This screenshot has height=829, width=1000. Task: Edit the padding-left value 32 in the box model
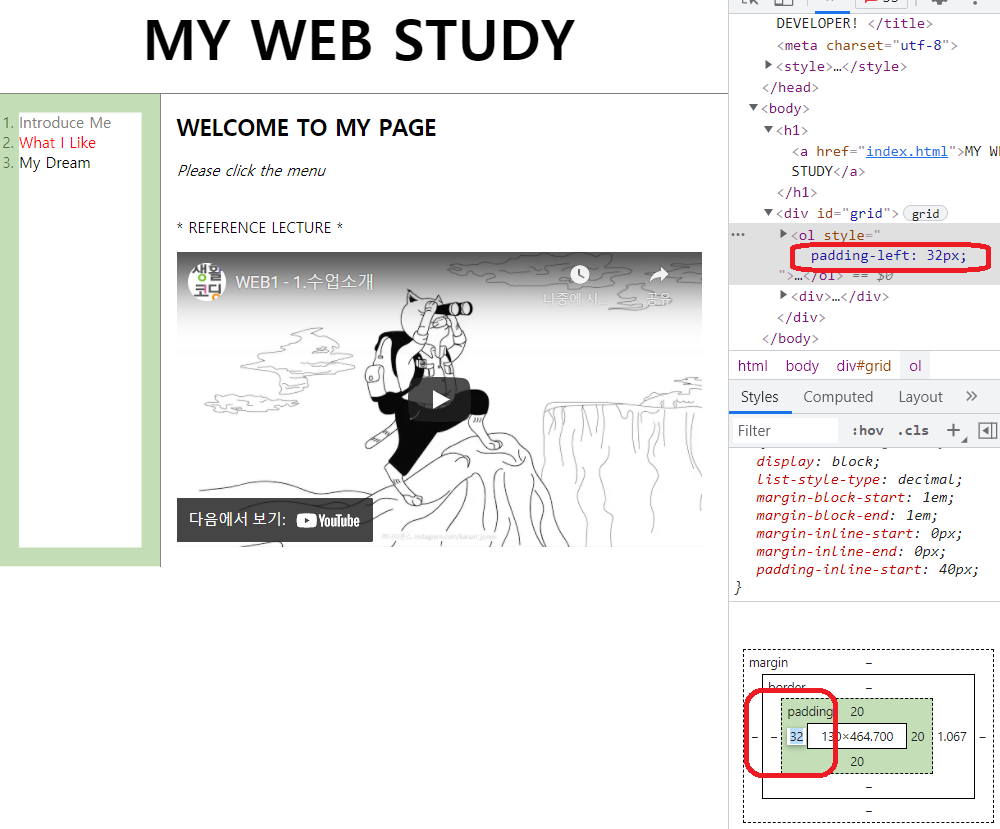[x=797, y=737]
